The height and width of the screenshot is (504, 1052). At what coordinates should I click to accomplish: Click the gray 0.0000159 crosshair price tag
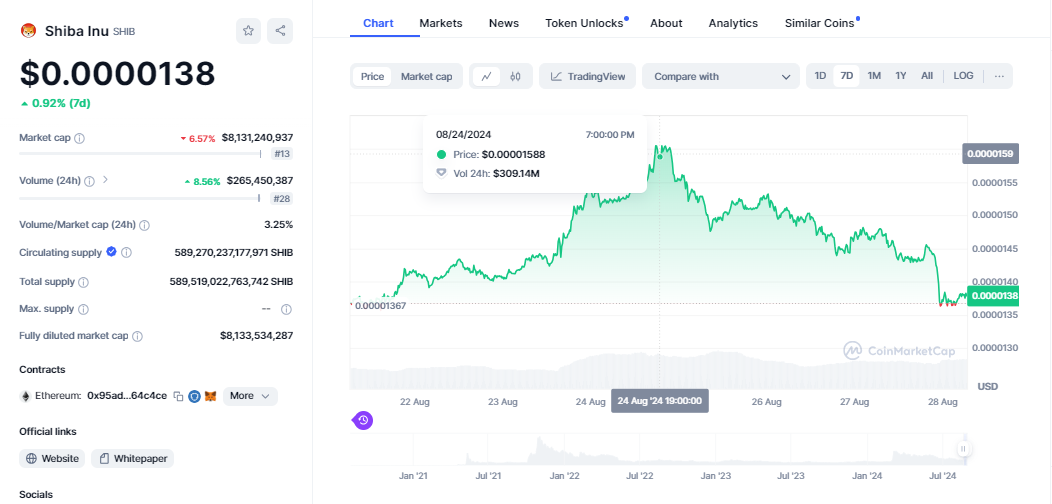tap(991, 154)
